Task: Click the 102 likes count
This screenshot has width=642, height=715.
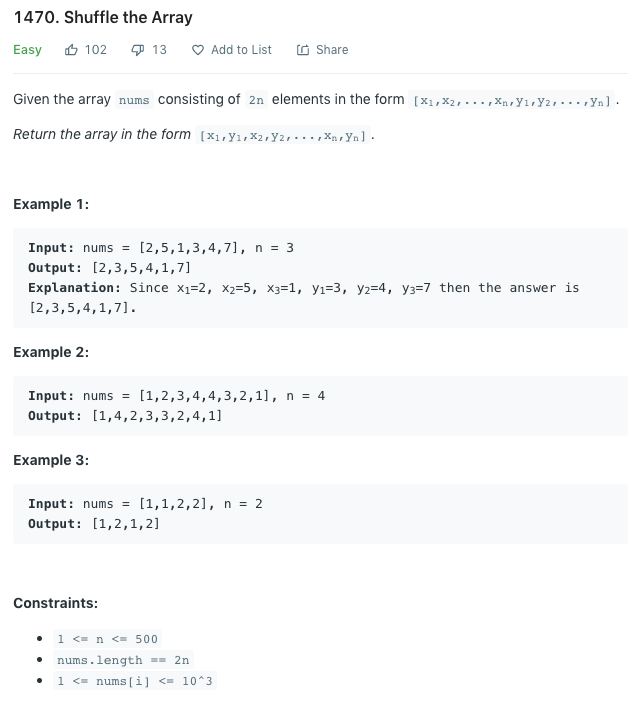Action: coord(96,50)
